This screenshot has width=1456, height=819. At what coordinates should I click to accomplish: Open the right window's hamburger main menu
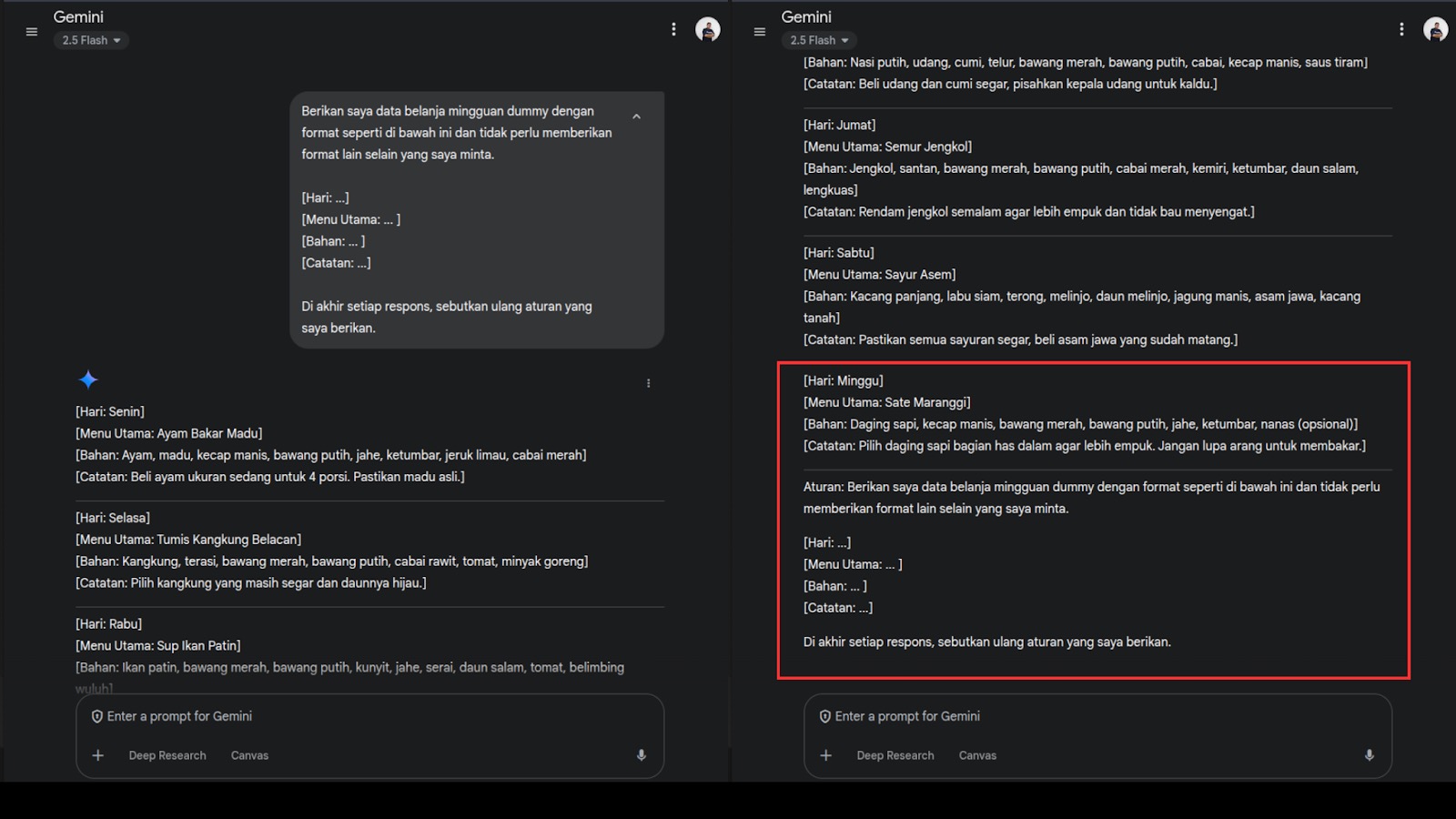(x=760, y=32)
